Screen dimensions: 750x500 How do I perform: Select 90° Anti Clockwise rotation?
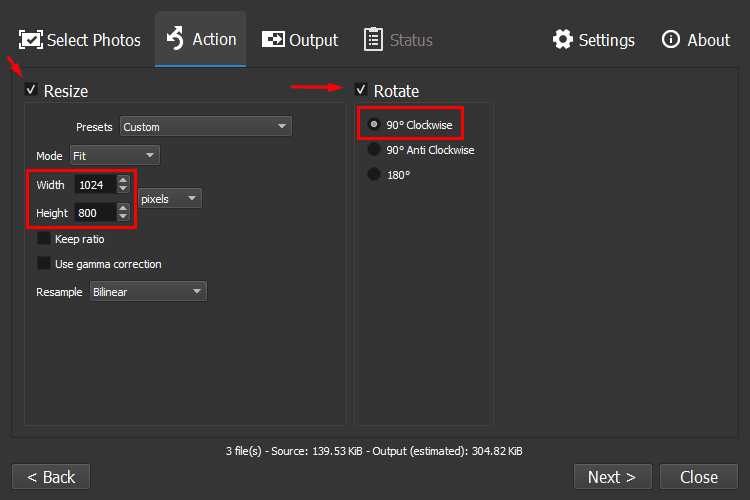coord(374,149)
